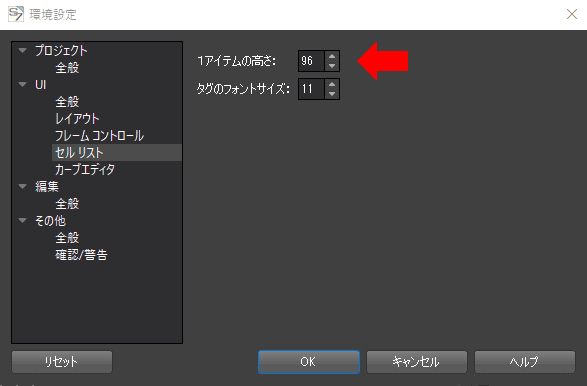Click the application icon in title bar
The height and width of the screenshot is (386, 587).
[16, 14]
